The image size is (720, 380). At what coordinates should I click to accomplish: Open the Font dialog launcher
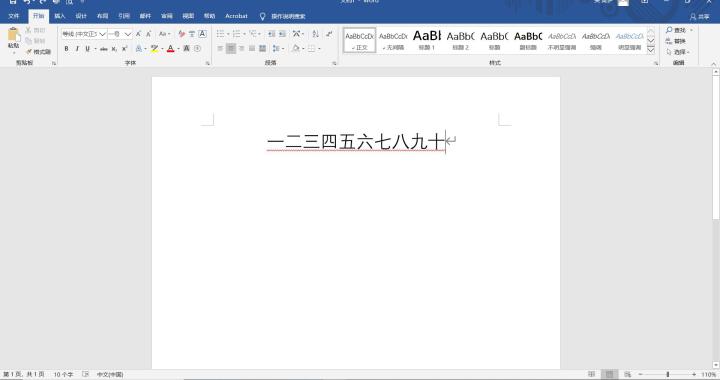[208, 63]
